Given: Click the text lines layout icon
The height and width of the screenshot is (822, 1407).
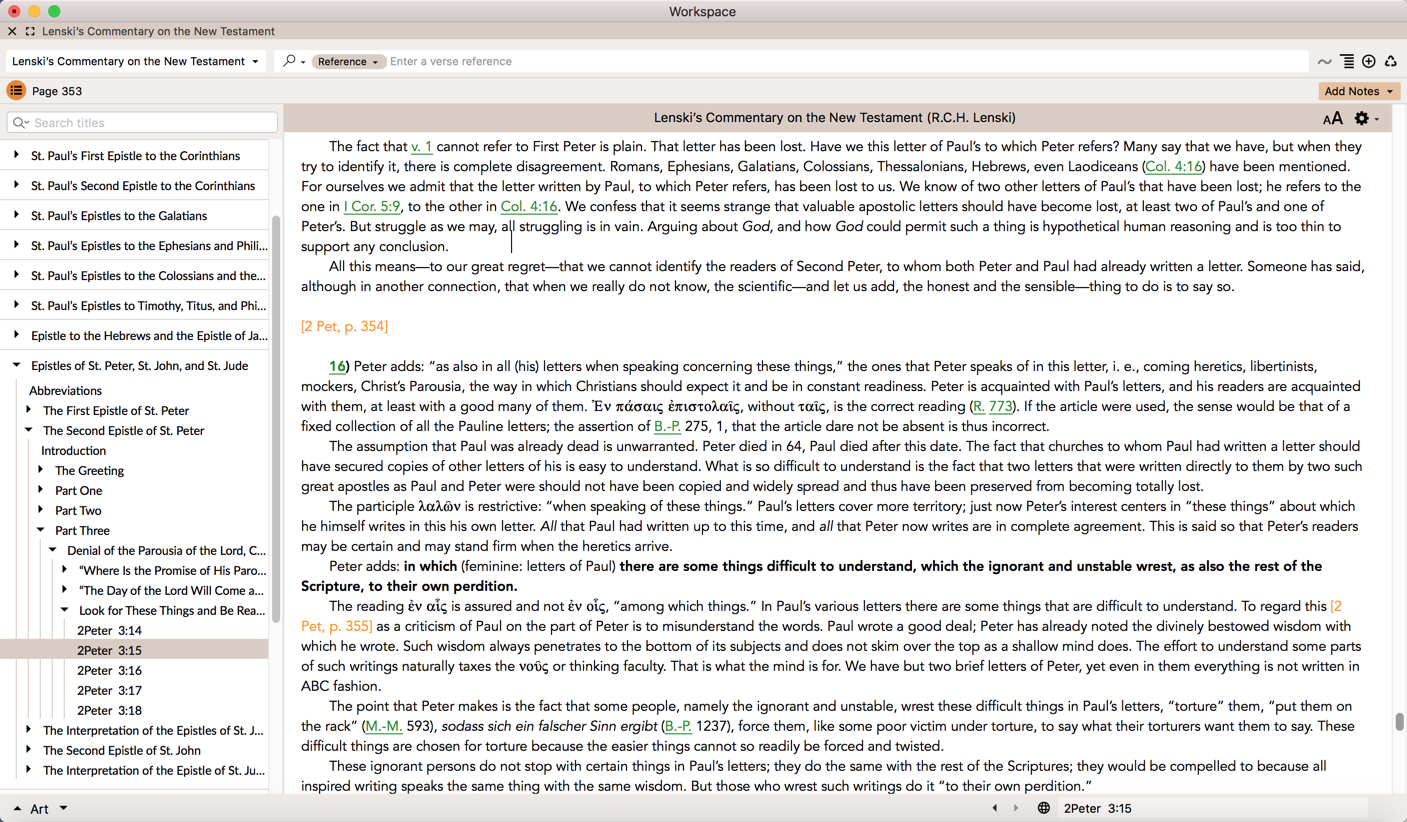Looking at the screenshot, I should coord(1347,62).
